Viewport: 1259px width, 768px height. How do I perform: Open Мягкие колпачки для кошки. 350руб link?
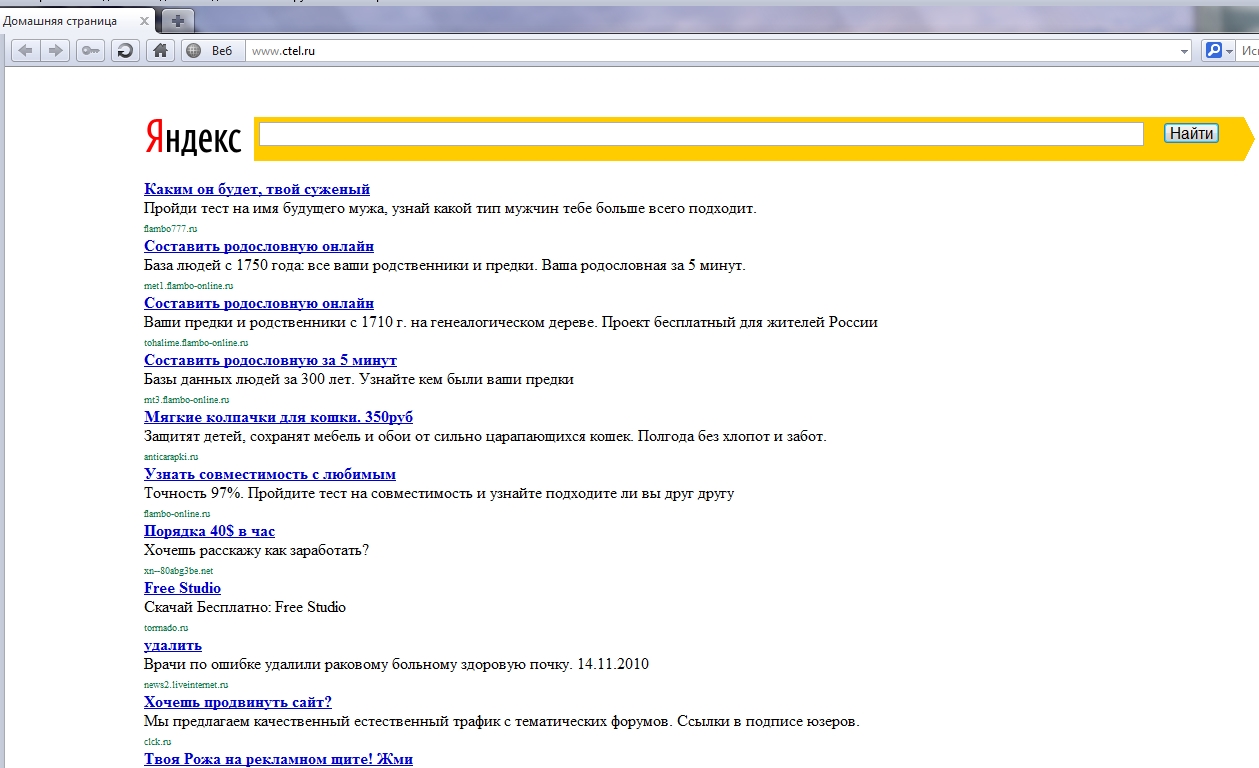278,417
